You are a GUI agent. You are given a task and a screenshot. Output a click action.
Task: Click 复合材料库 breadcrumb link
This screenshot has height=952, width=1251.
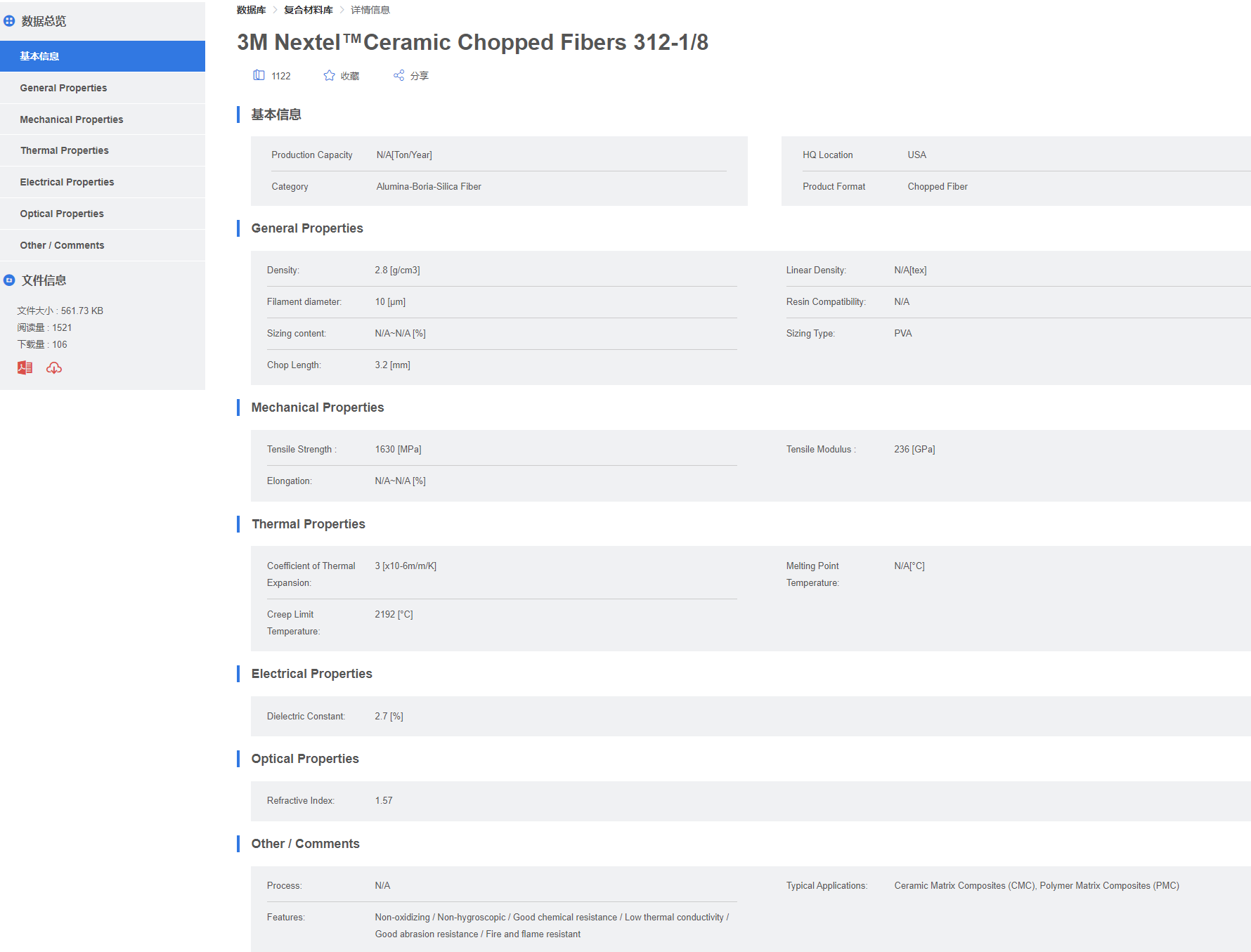pyautogui.click(x=309, y=10)
